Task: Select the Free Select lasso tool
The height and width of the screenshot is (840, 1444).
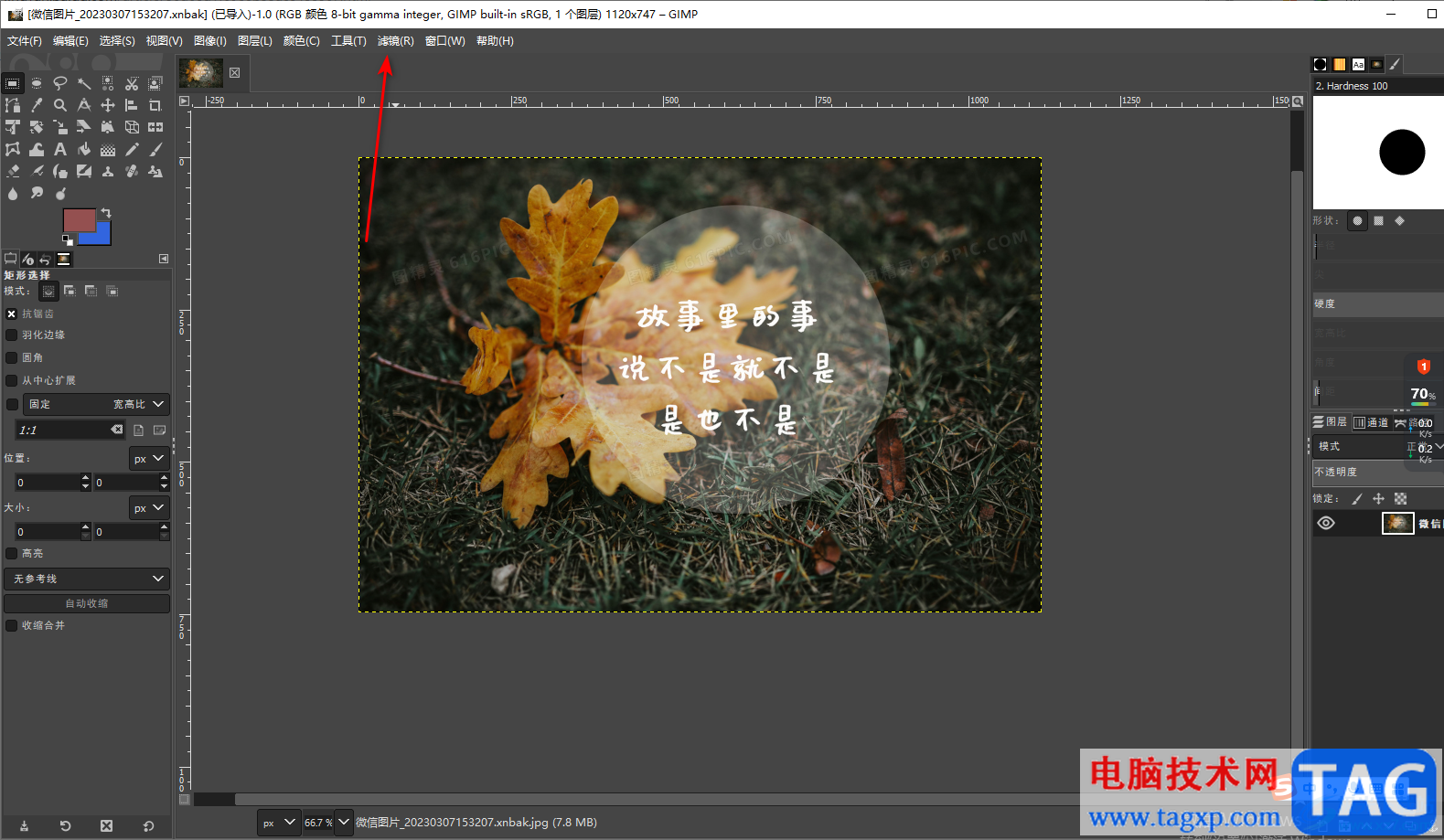Action: click(60, 83)
